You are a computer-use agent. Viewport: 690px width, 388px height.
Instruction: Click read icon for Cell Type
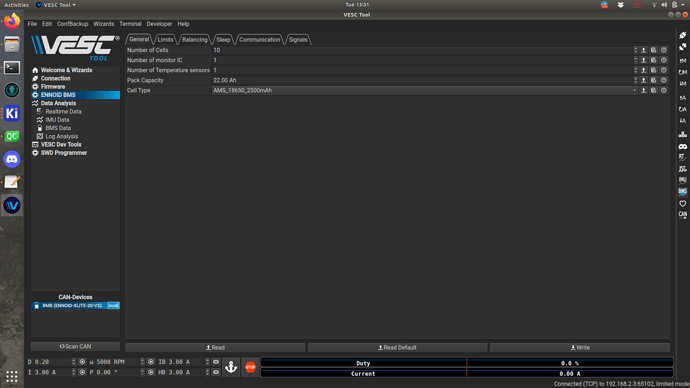(x=643, y=91)
